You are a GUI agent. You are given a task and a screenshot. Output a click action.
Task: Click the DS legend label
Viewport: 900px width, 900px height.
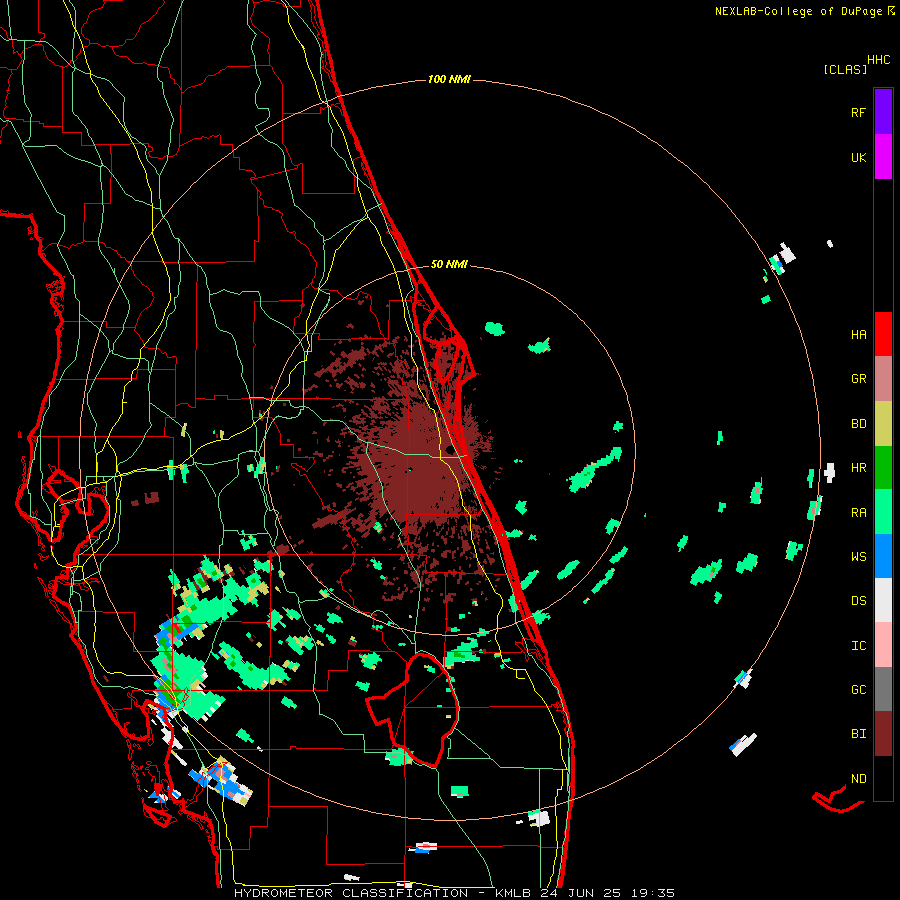[858, 600]
